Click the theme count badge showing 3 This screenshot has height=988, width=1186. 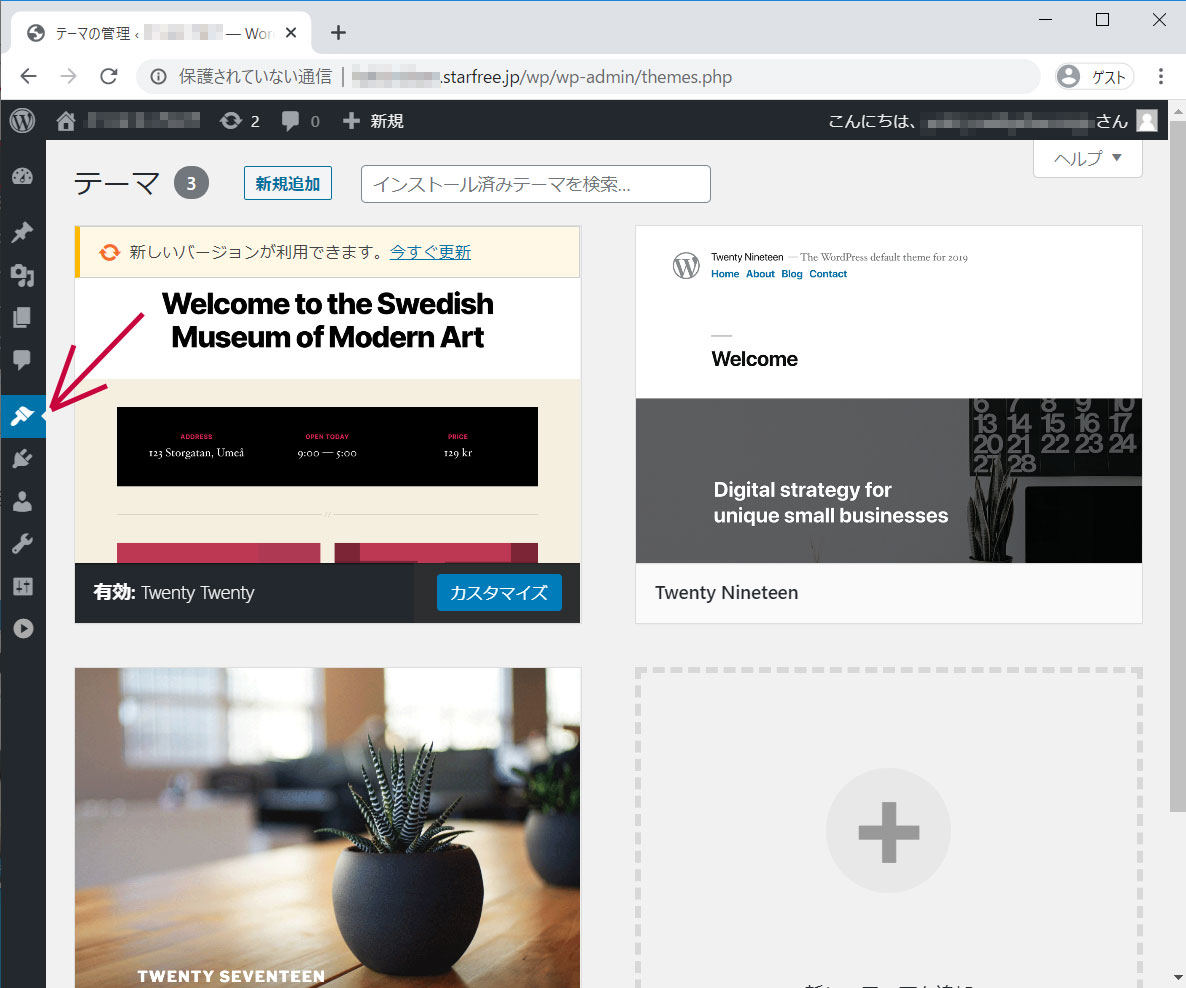(x=191, y=183)
